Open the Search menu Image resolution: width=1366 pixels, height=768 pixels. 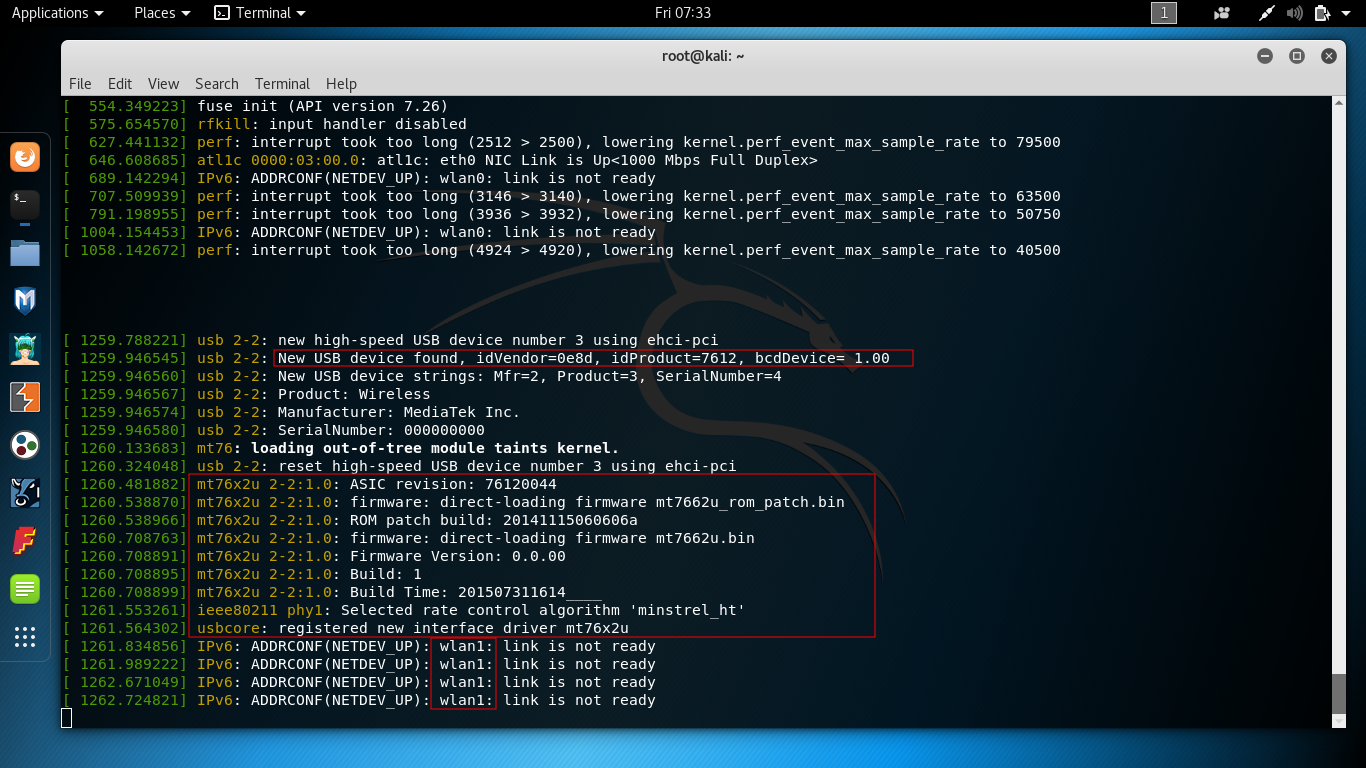(216, 84)
